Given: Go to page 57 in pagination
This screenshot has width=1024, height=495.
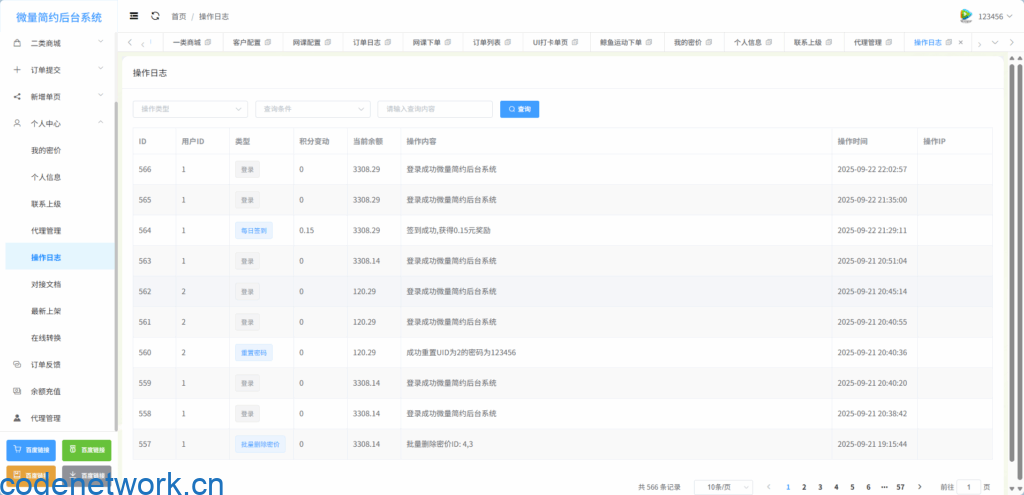Looking at the screenshot, I should pos(900,486).
